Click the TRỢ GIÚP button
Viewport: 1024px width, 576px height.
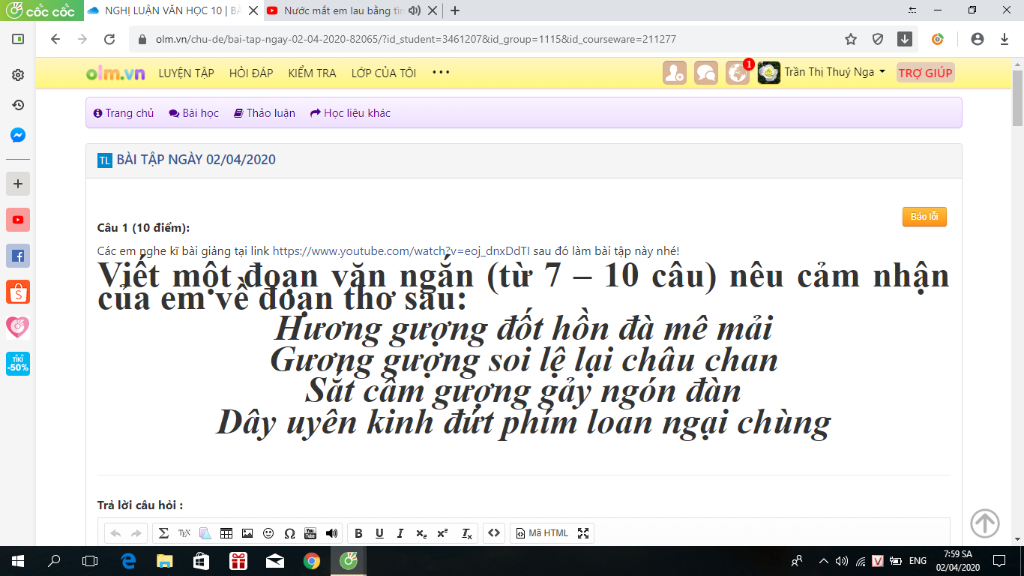point(925,72)
